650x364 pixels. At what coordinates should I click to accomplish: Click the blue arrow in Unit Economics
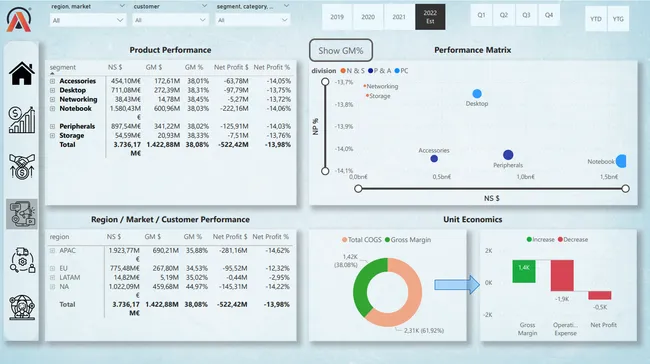[457, 284]
